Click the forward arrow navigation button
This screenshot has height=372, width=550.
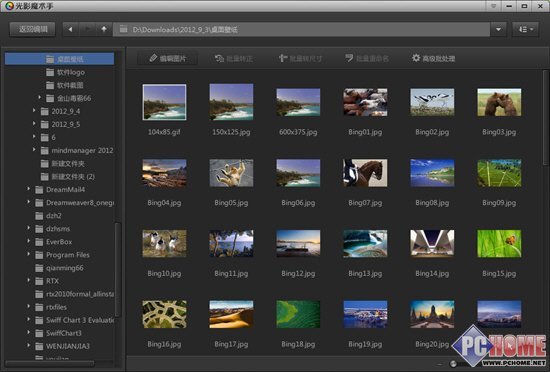coord(87,29)
